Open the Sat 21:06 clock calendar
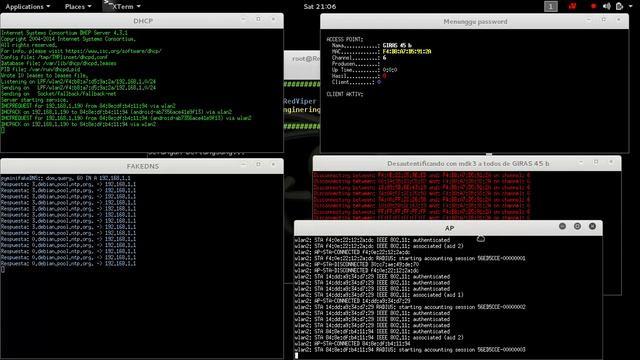Viewport: 640px width, 360px height. pyautogui.click(x=320, y=7)
